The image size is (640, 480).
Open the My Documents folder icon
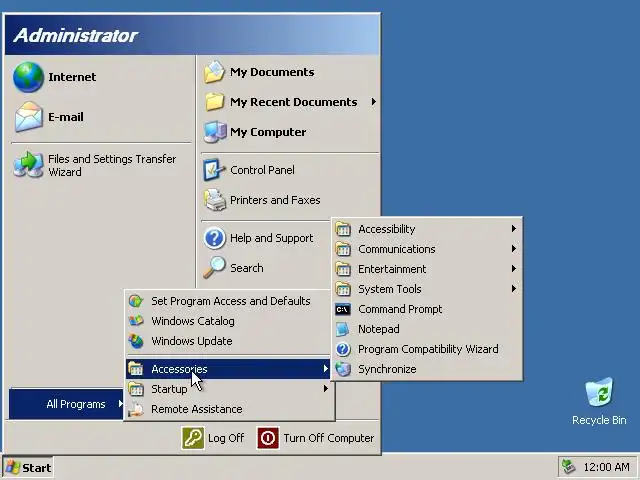[214, 72]
